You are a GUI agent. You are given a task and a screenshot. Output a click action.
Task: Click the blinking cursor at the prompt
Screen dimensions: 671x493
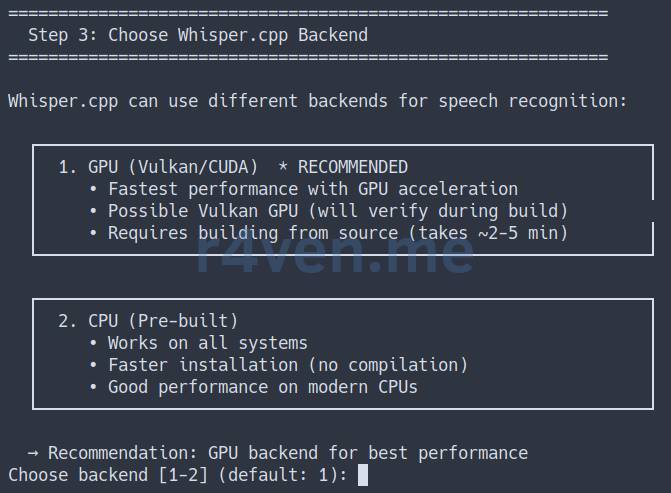pos(362,475)
